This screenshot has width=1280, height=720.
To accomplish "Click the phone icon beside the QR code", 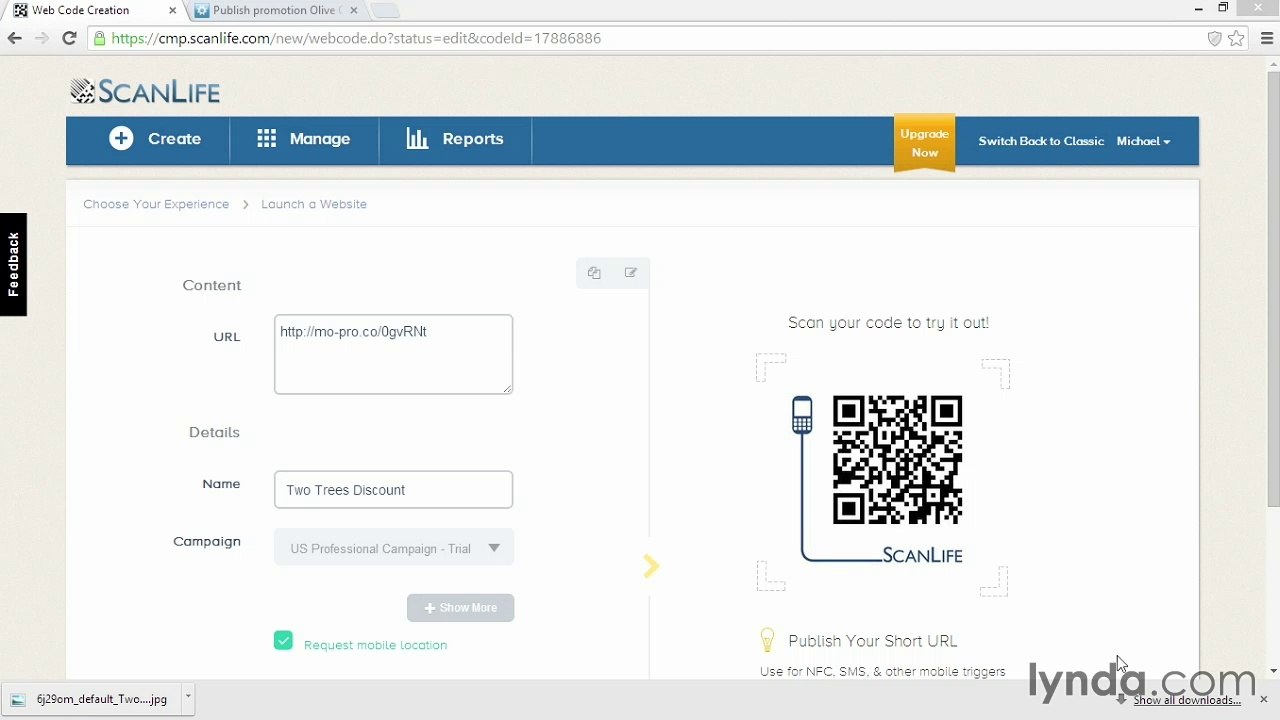I will (802, 415).
